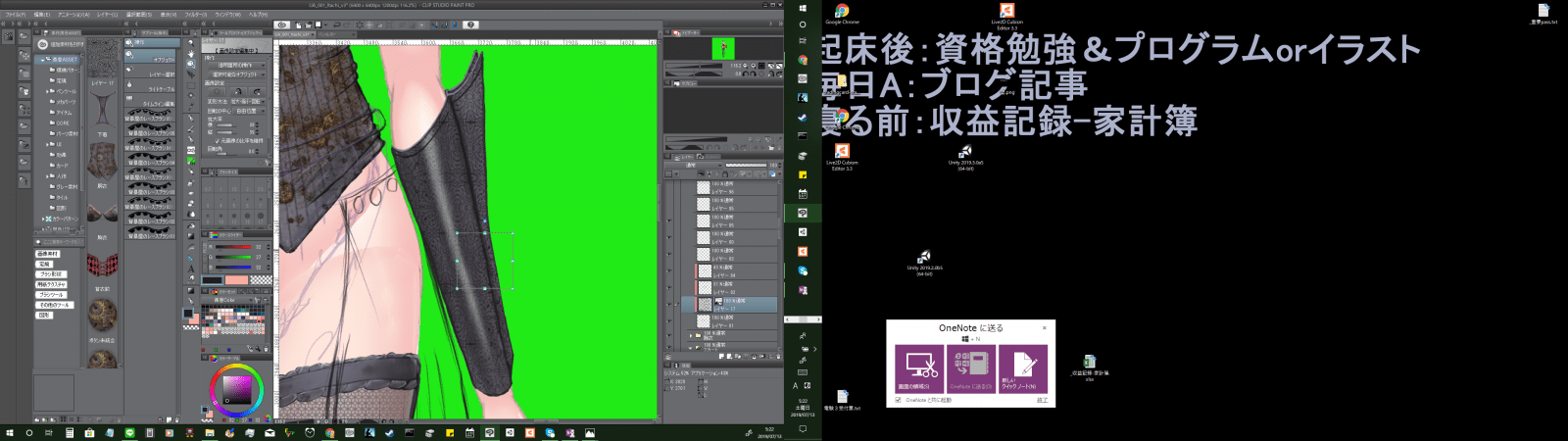
Task: Select the Operation object tool
Action: point(191,63)
